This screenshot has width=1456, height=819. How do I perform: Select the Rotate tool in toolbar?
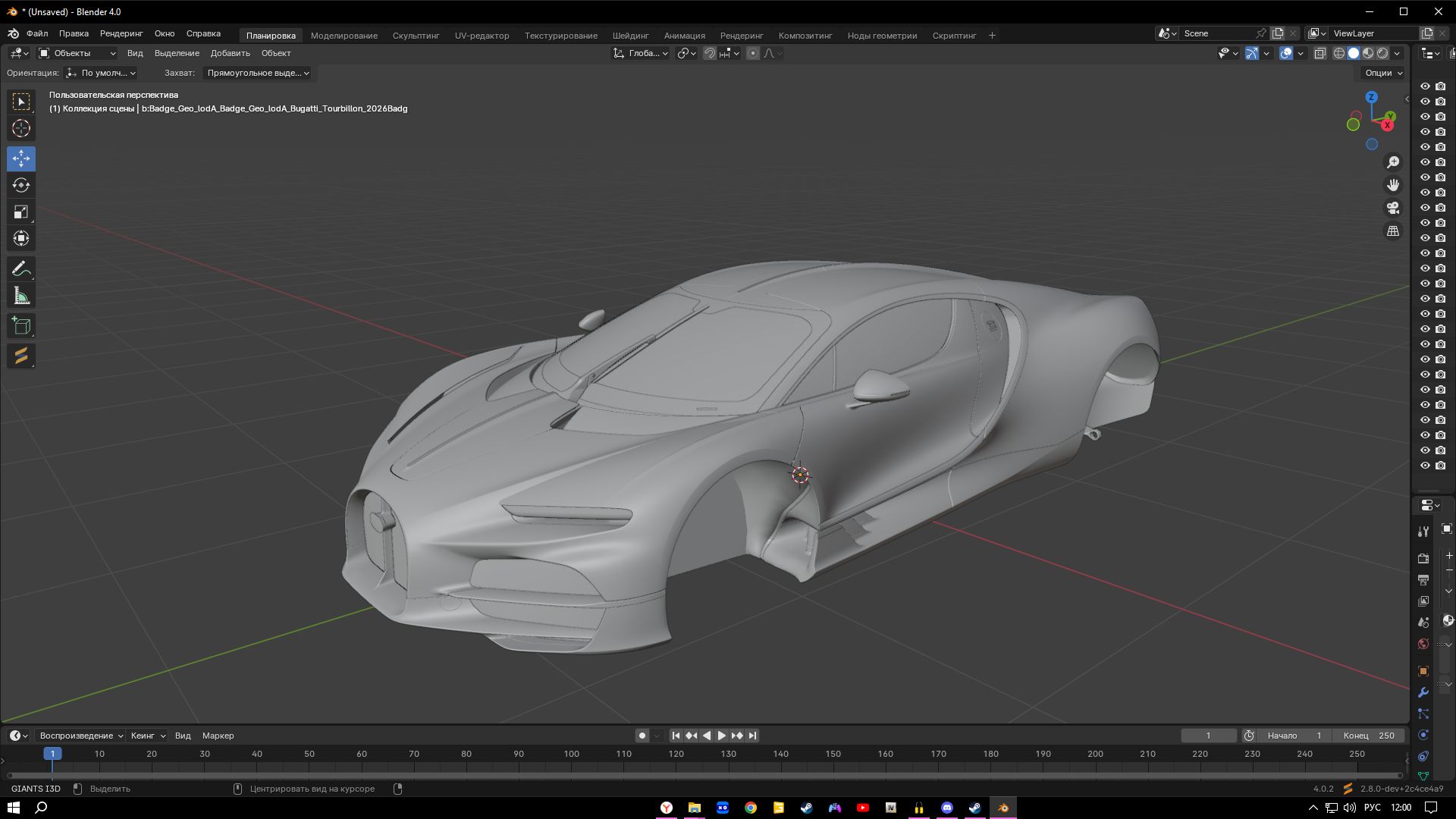pyautogui.click(x=21, y=185)
